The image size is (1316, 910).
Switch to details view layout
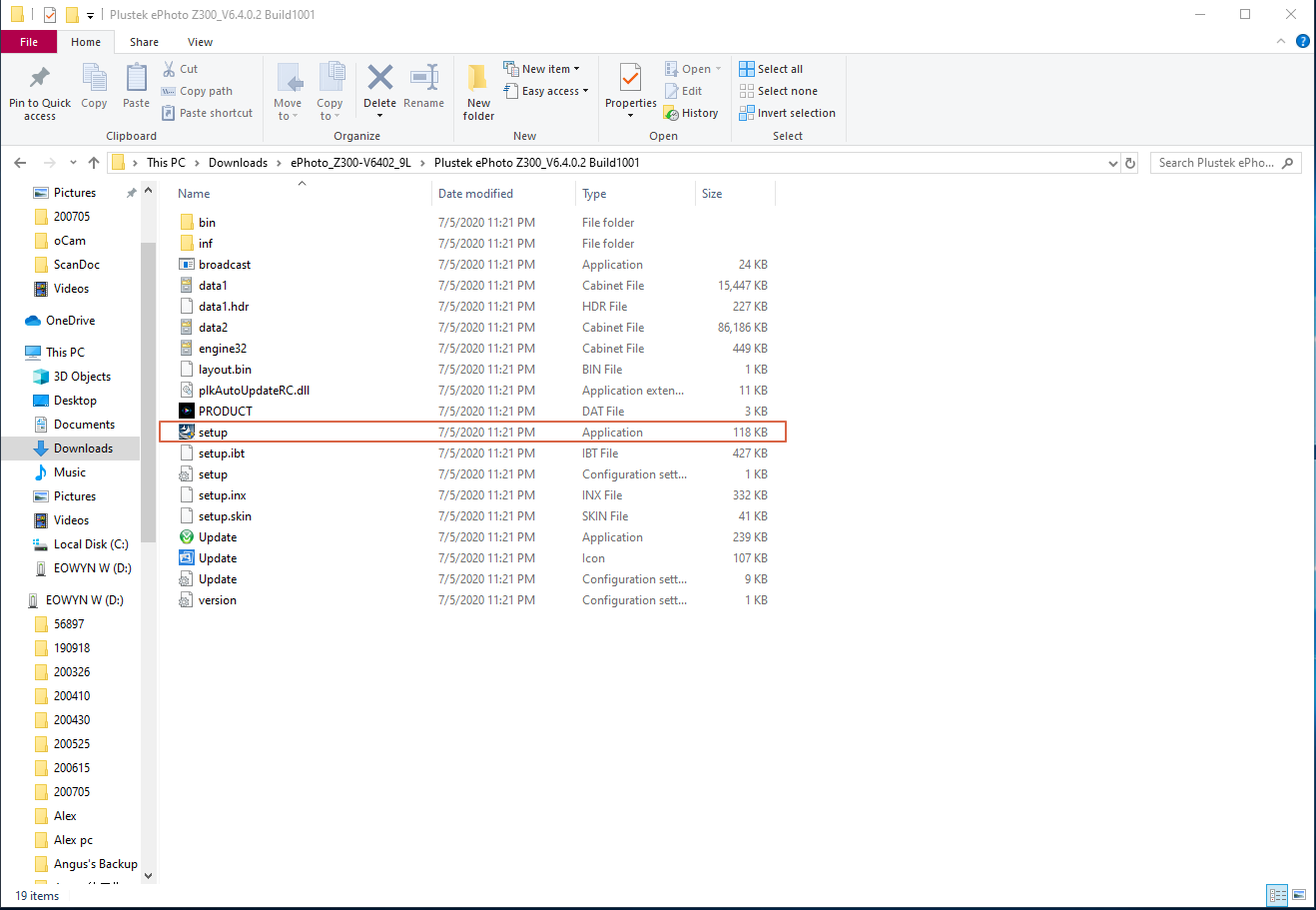point(1277,895)
